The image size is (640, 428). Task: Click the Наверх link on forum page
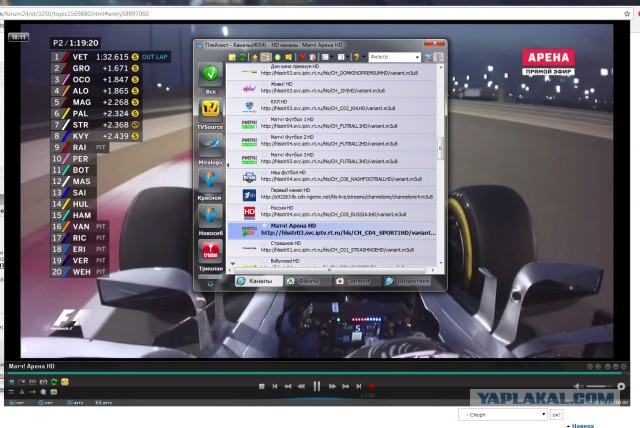[583, 425]
